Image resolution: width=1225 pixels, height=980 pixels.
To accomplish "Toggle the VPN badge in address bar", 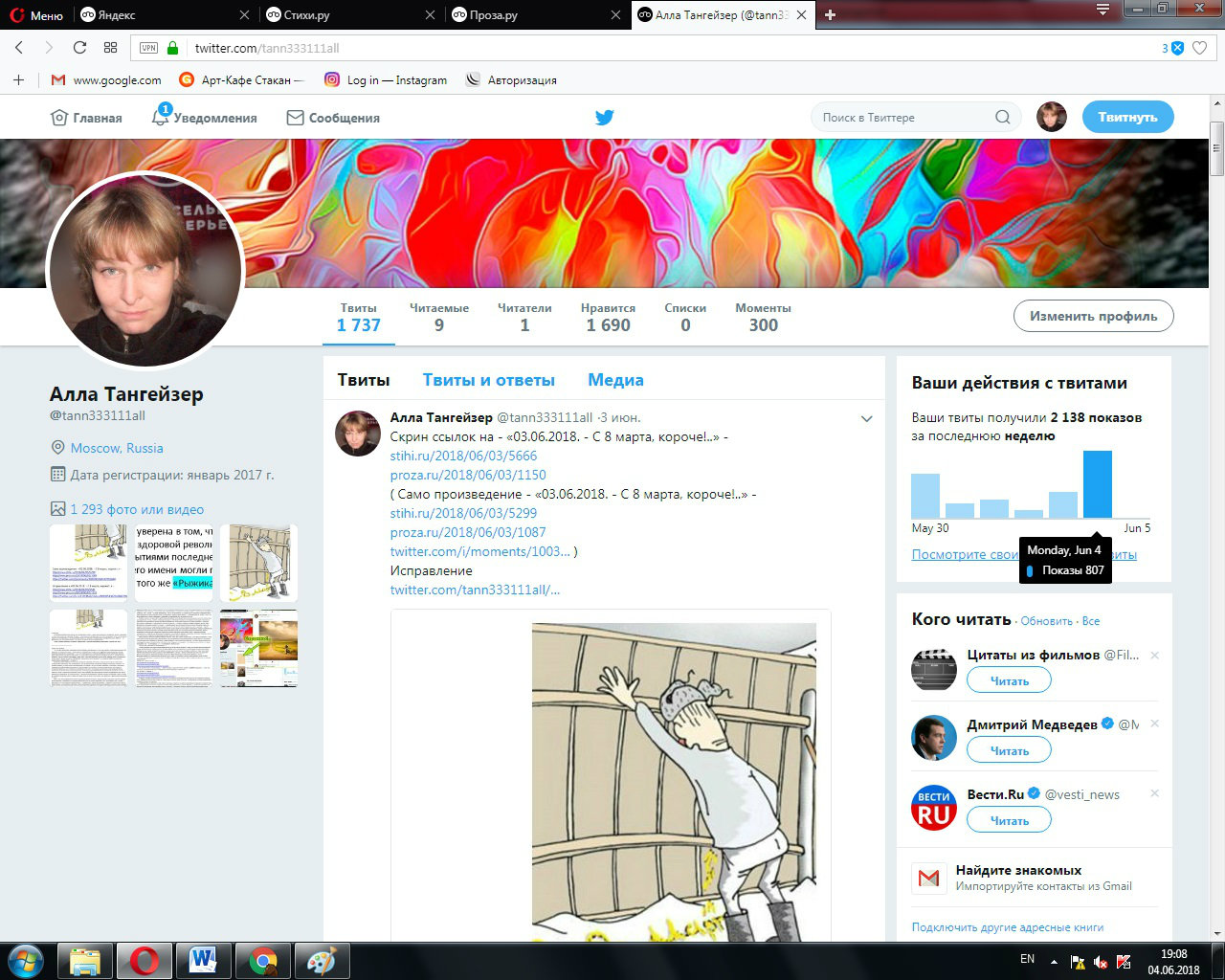I will click(x=148, y=48).
